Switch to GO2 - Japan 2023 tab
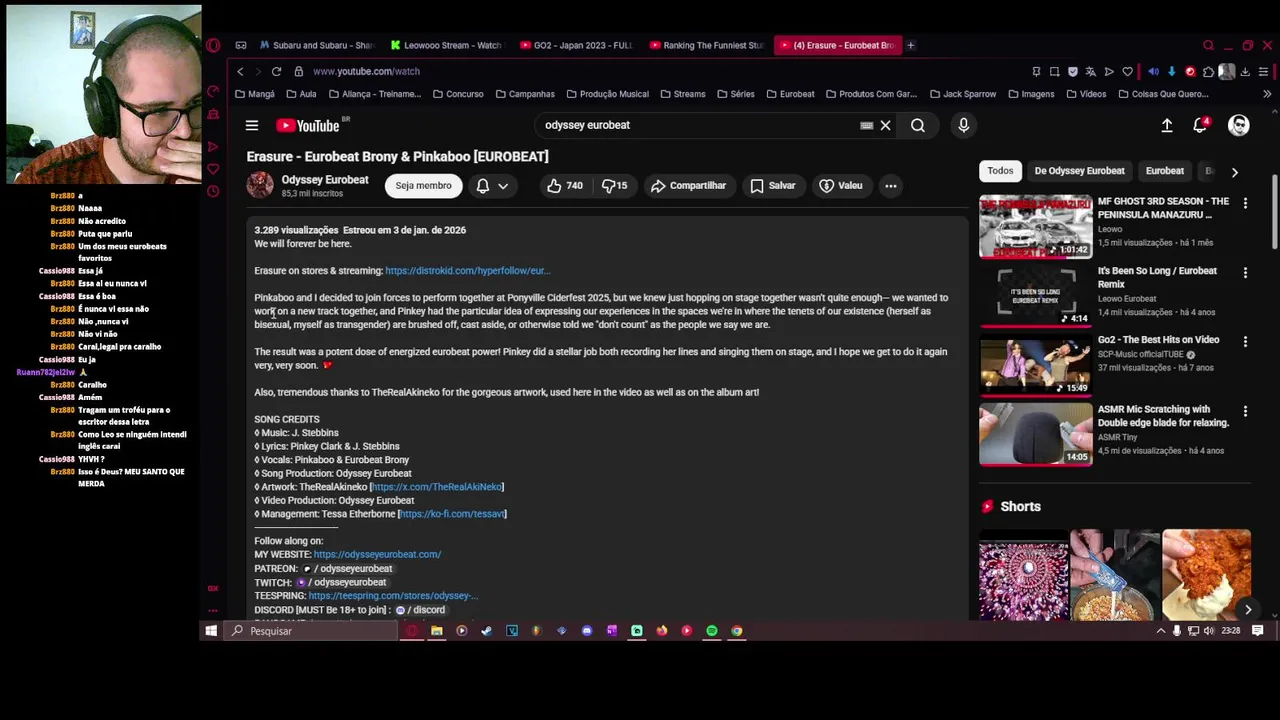 pyautogui.click(x=577, y=45)
